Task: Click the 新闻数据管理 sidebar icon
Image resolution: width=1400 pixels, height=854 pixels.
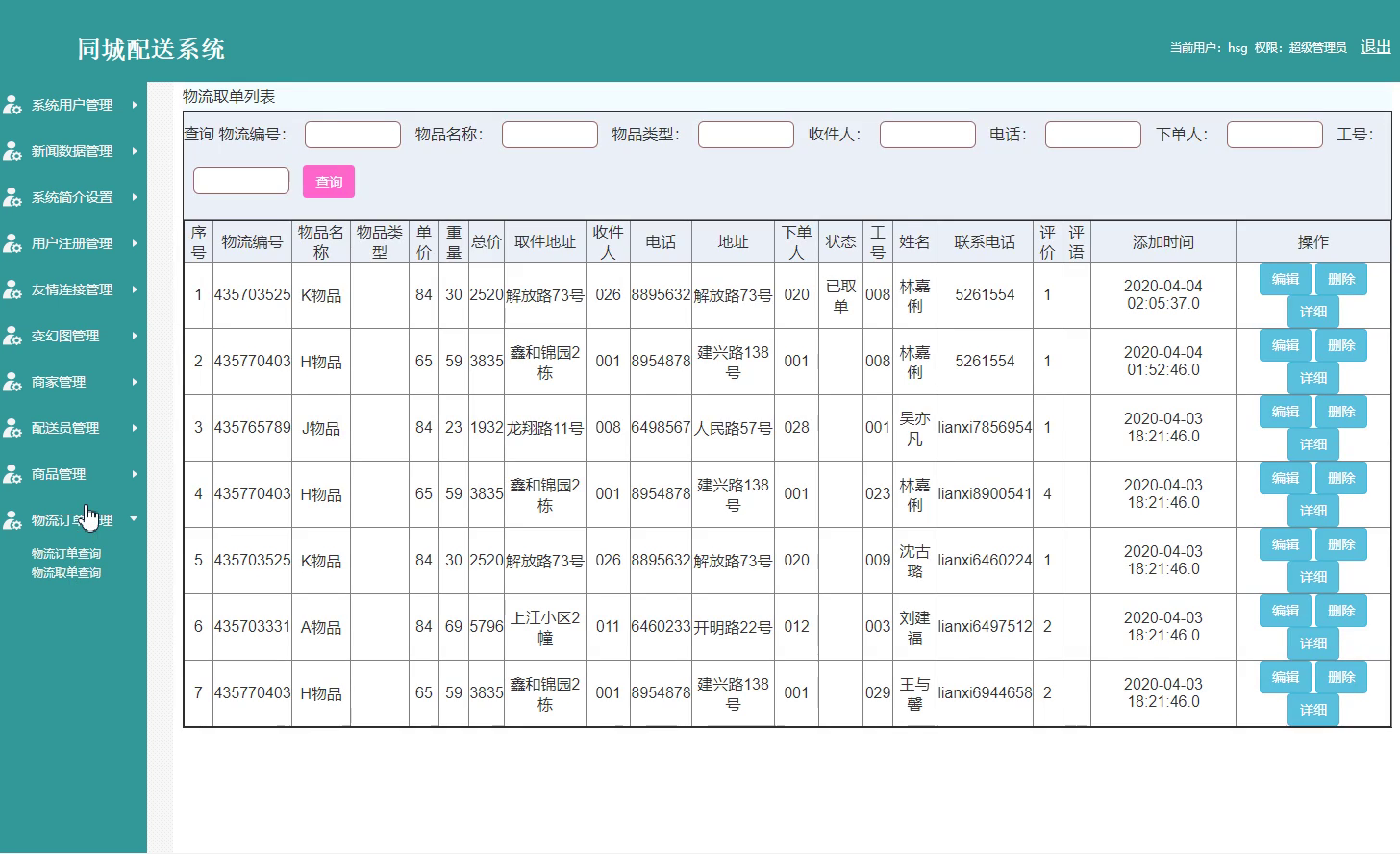Action: click(12, 151)
